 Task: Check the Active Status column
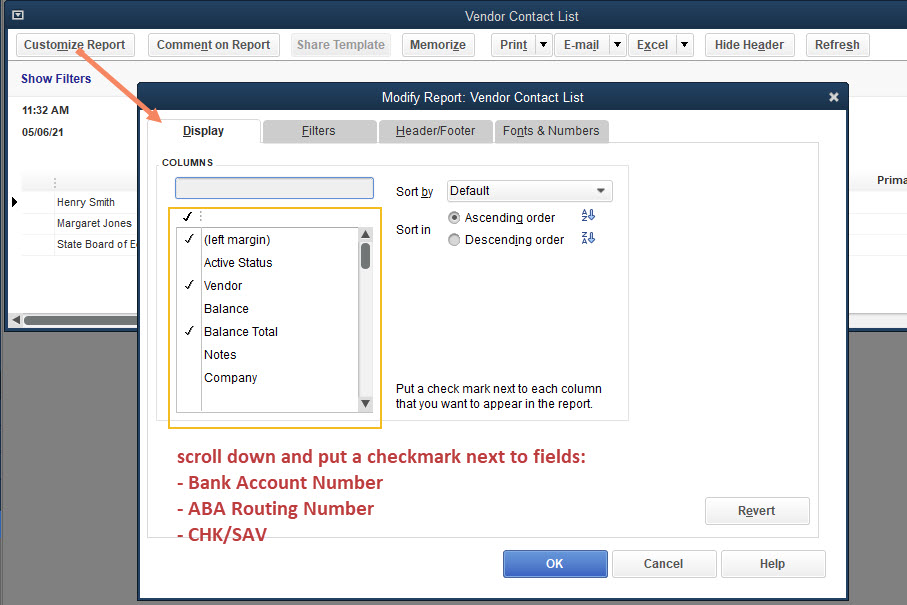tap(189, 263)
